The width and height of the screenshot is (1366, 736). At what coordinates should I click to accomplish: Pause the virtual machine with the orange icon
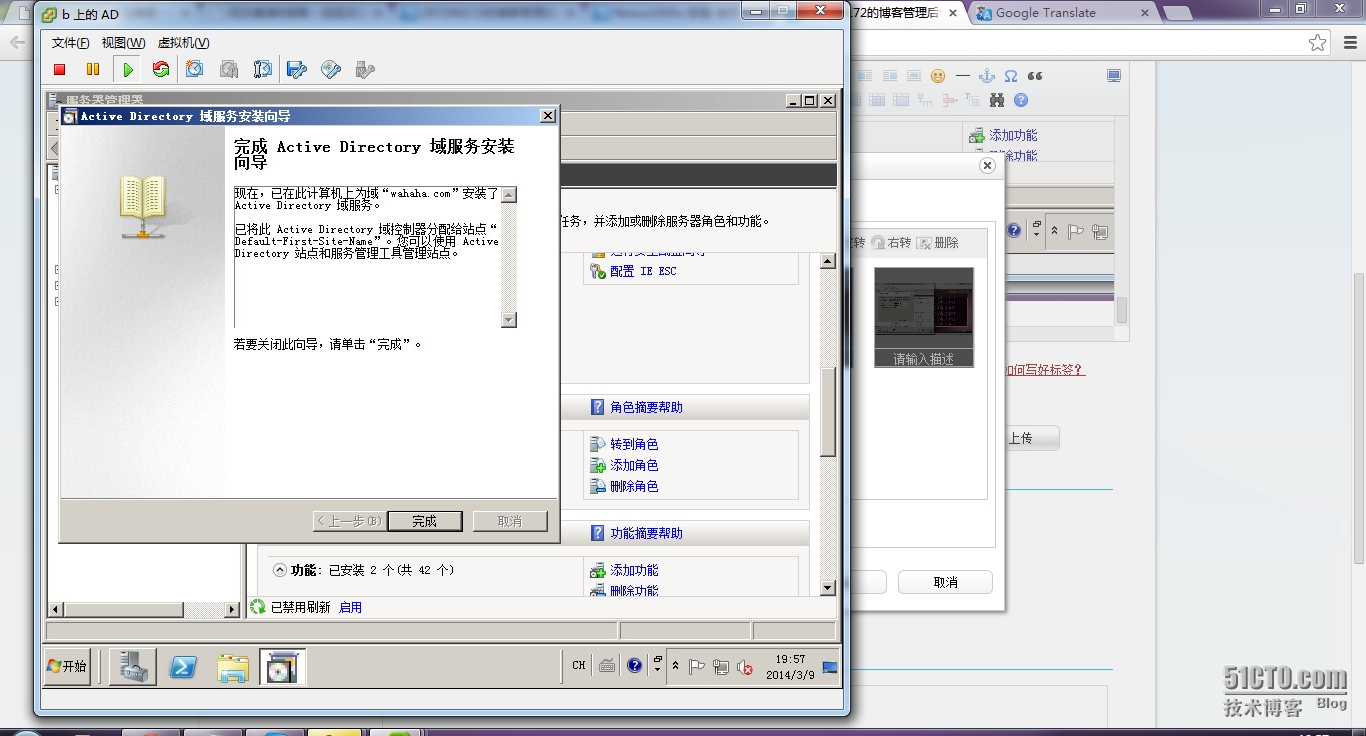coord(93,69)
